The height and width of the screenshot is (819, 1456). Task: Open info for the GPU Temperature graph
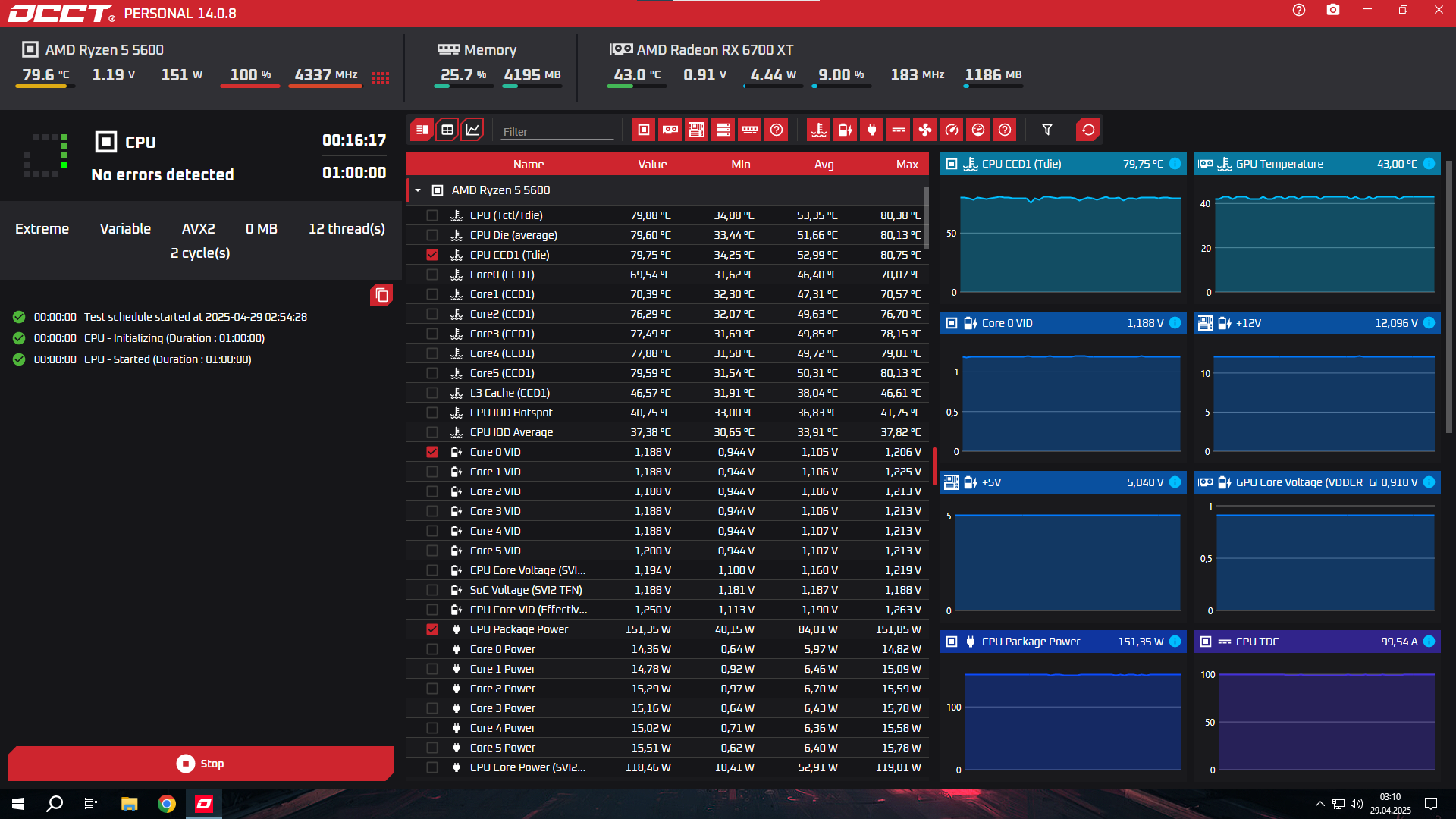click(1429, 164)
